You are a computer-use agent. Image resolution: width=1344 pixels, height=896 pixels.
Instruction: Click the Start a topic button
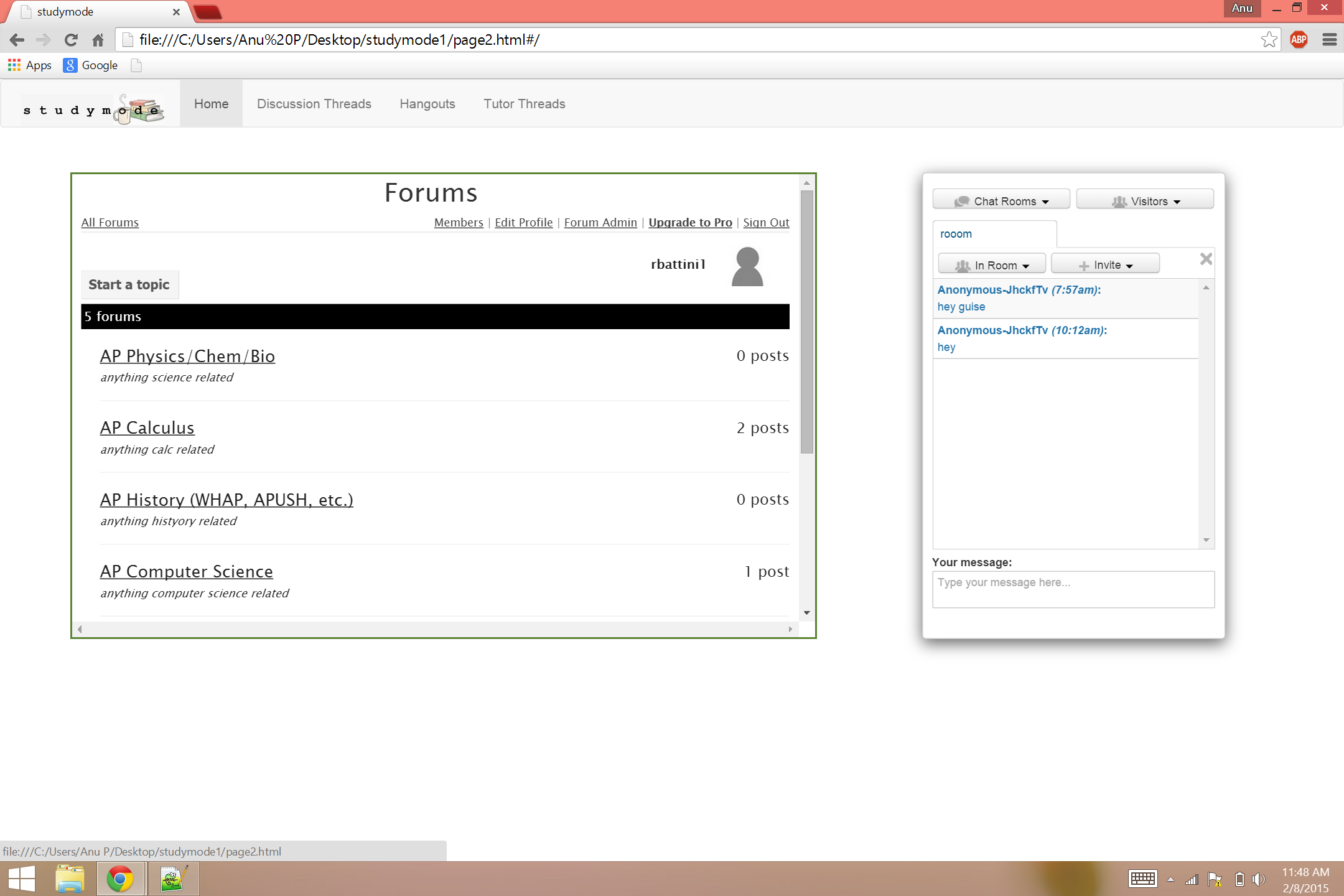point(129,284)
